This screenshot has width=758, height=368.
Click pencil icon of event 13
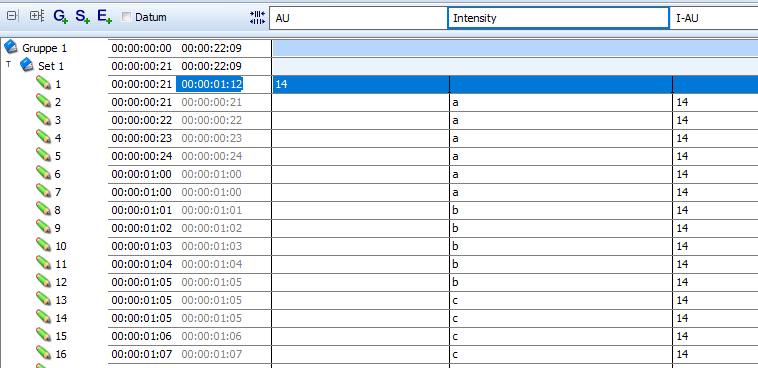tap(44, 299)
